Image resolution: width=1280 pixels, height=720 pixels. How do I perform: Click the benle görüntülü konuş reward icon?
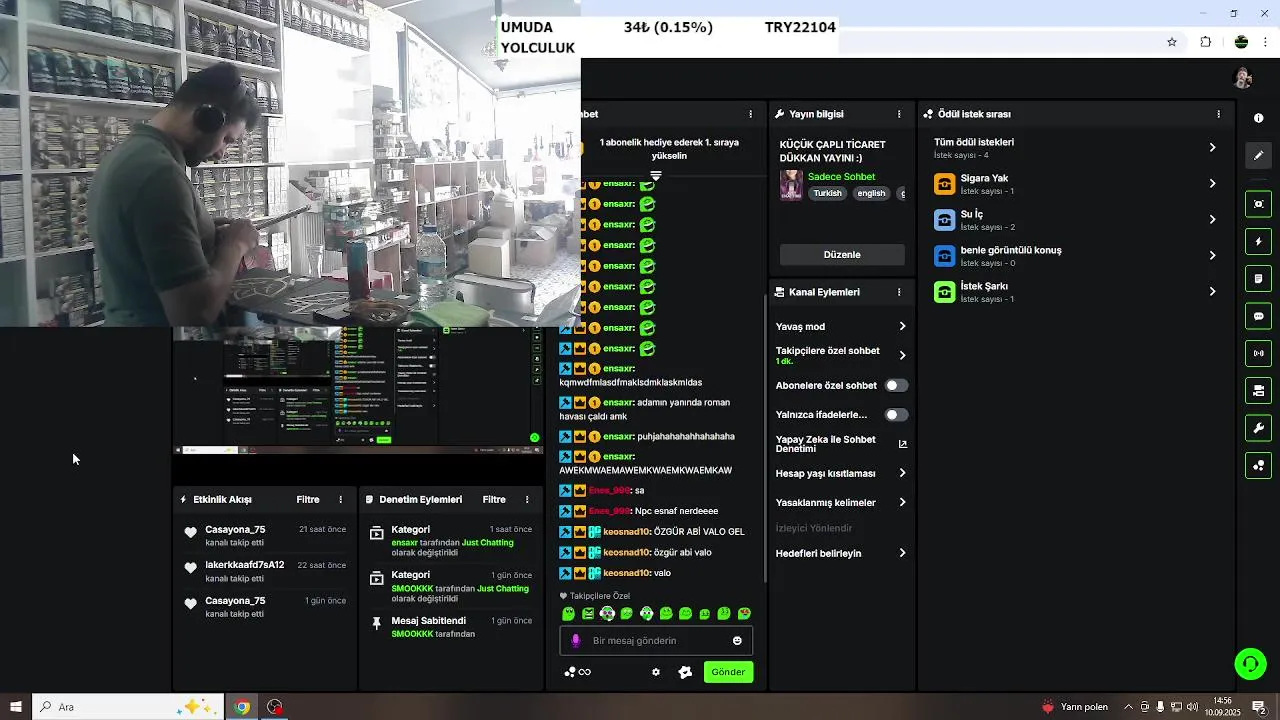point(945,256)
